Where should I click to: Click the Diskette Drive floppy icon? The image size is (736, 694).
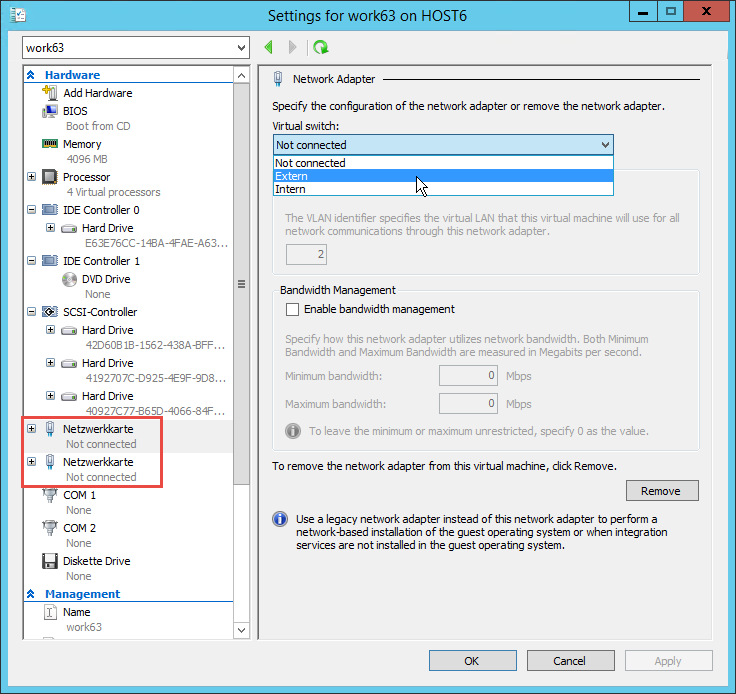coord(50,561)
